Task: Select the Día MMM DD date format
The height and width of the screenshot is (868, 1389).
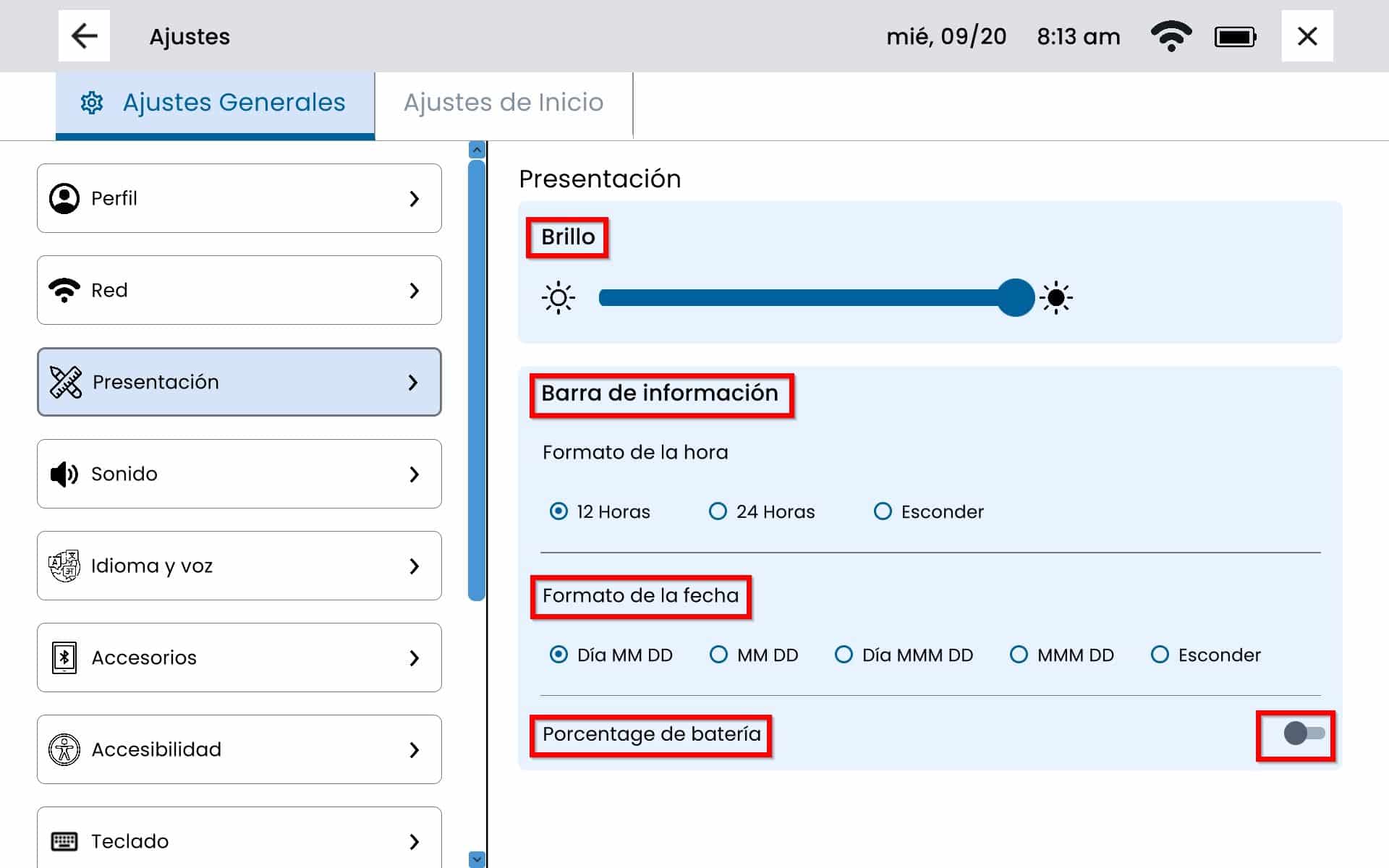Action: point(844,655)
